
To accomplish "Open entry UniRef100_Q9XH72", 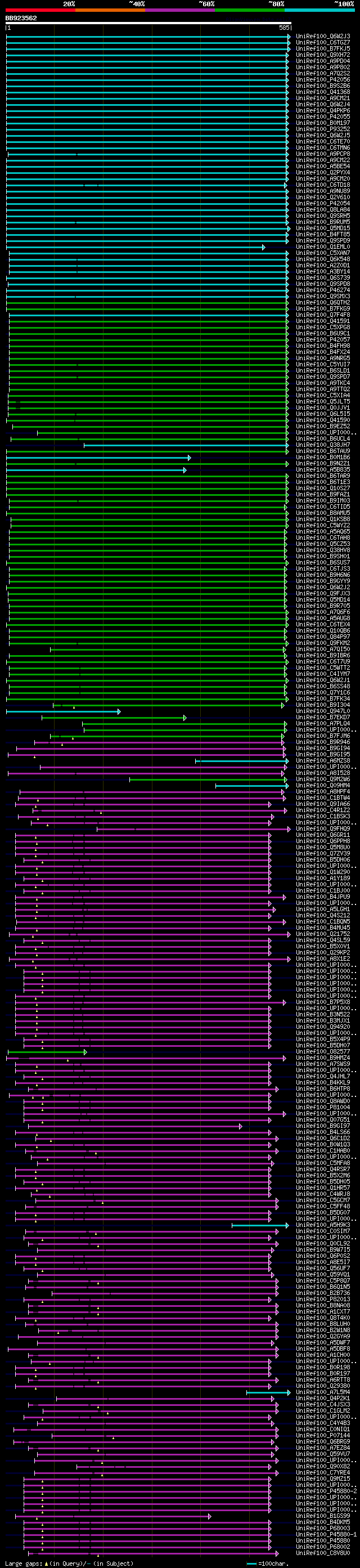I will tap(323, 55).
